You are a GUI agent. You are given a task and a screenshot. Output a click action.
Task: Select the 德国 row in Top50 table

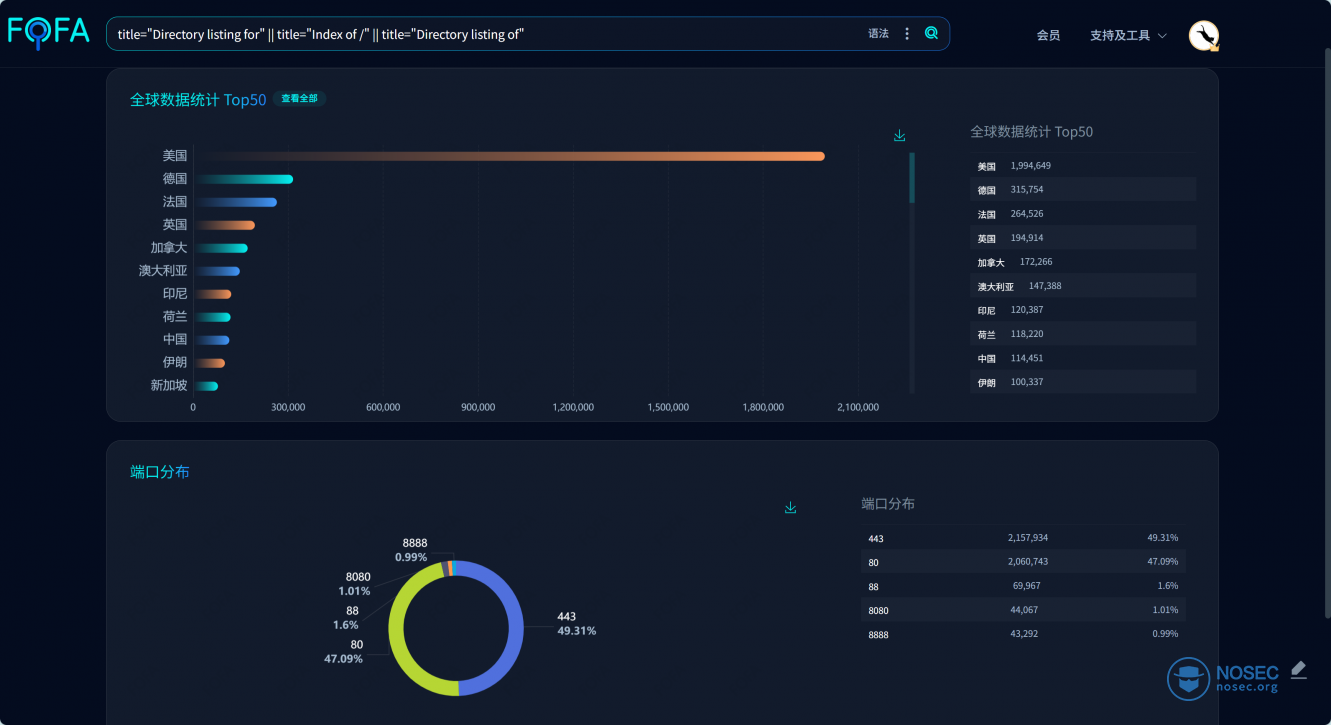(1083, 189)
